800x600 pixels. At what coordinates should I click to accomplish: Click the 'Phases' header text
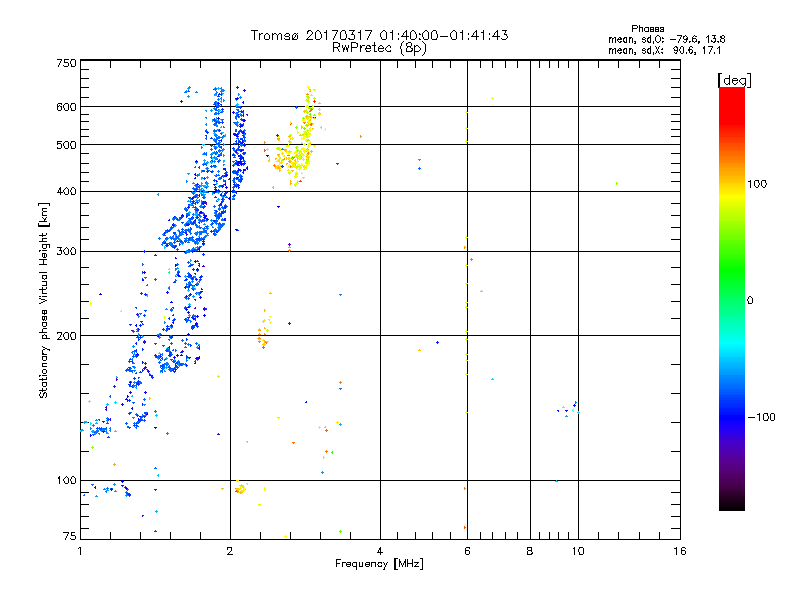click(x=647, y=29)
